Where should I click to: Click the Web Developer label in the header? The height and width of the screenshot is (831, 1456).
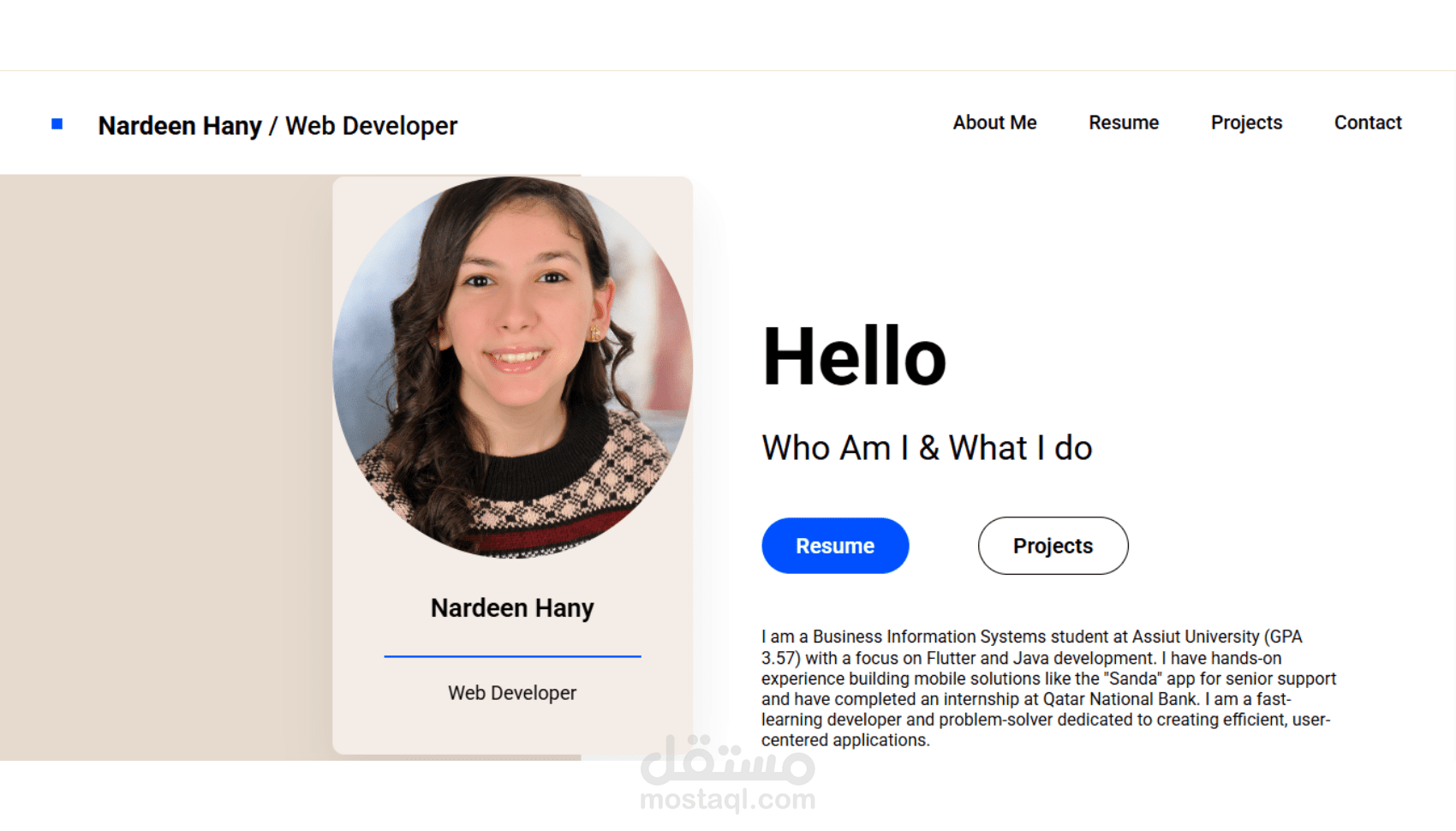pos(371,126)
